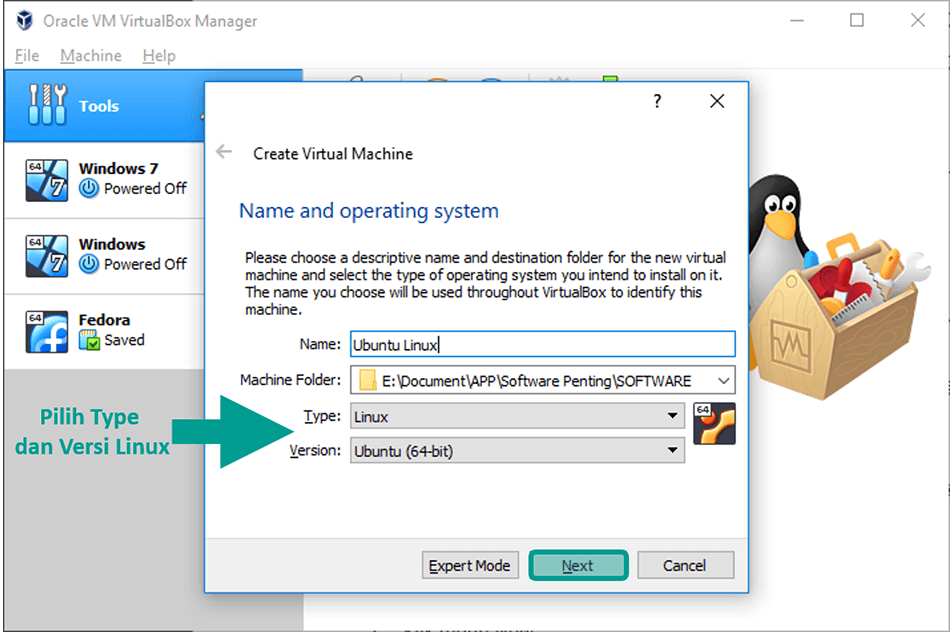
Task: Select the Windows 7 virtual machine
Action: click(104, 180)
